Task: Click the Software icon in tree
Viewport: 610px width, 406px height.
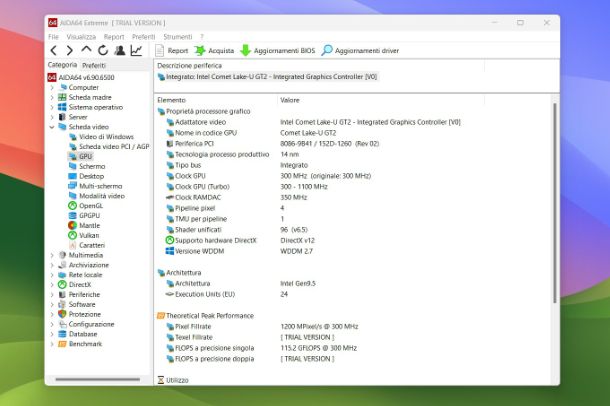Action: coord(62,304)
